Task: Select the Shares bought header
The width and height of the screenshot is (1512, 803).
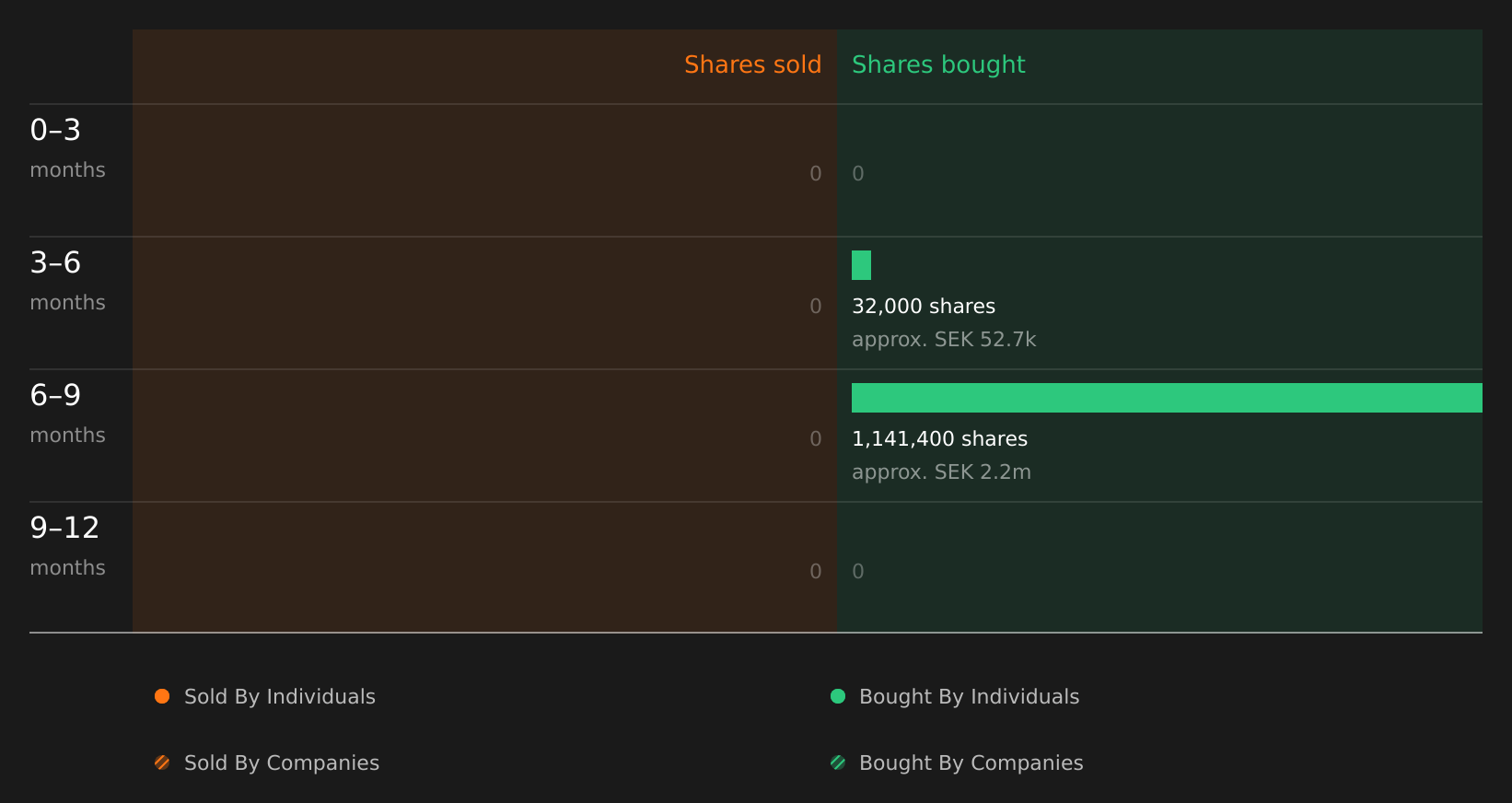Action: pyautogui.click(x=938, y=64)
